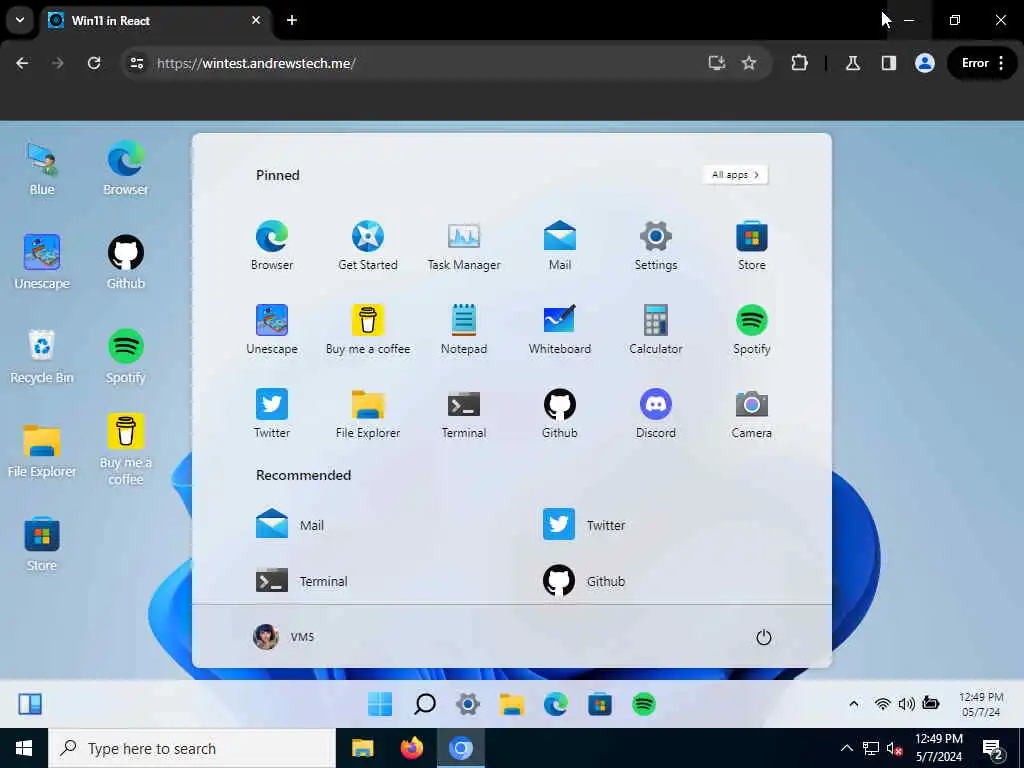Open Task Manager in start menu
The width and height of the screenshot is (1024, 768).
point(464,246)
